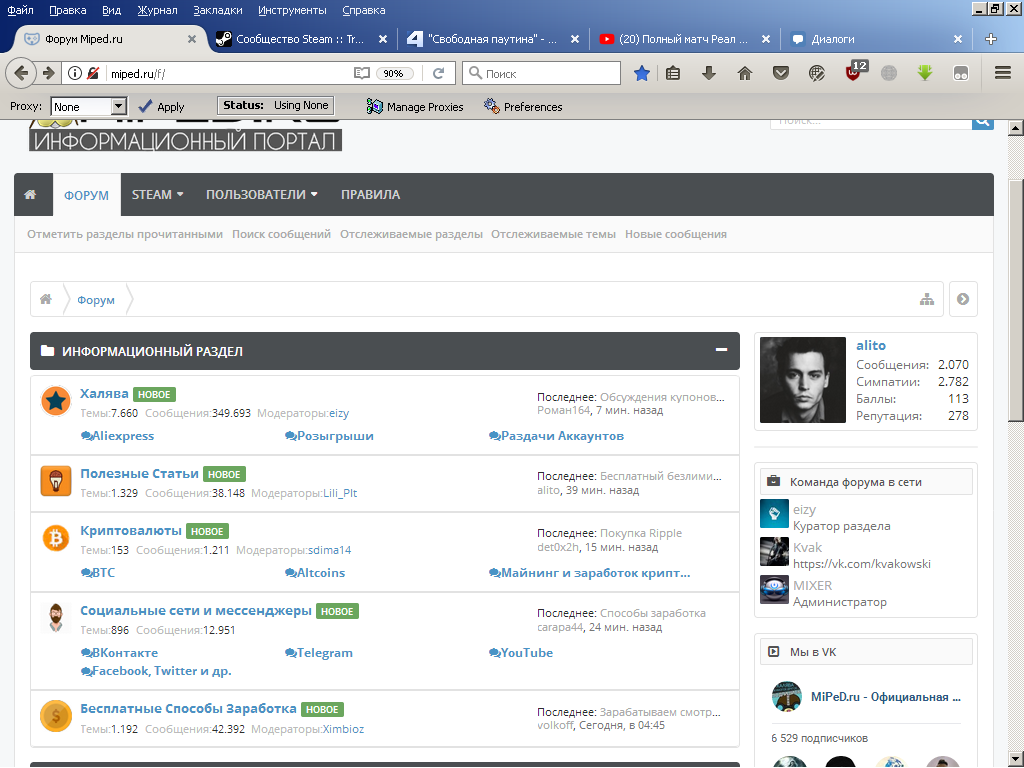The image size is (1024, 768).
Task: Click the site search magnifier button
Action: [982, 122]
